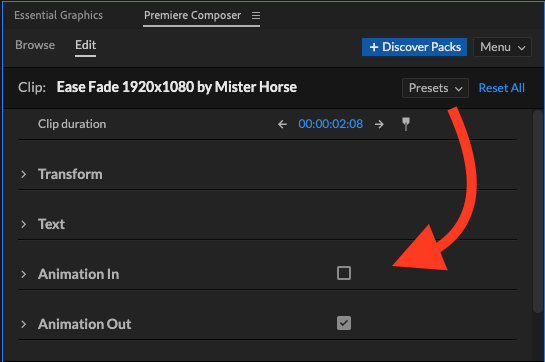Screen dimensions: 545x362
Task: Click the 00:00:02:08 clip duration value
Action: click(331, 124)
